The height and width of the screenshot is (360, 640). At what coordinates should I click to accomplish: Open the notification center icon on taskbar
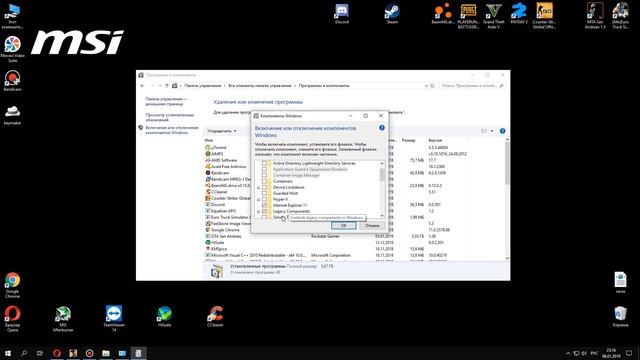(629, 353)
